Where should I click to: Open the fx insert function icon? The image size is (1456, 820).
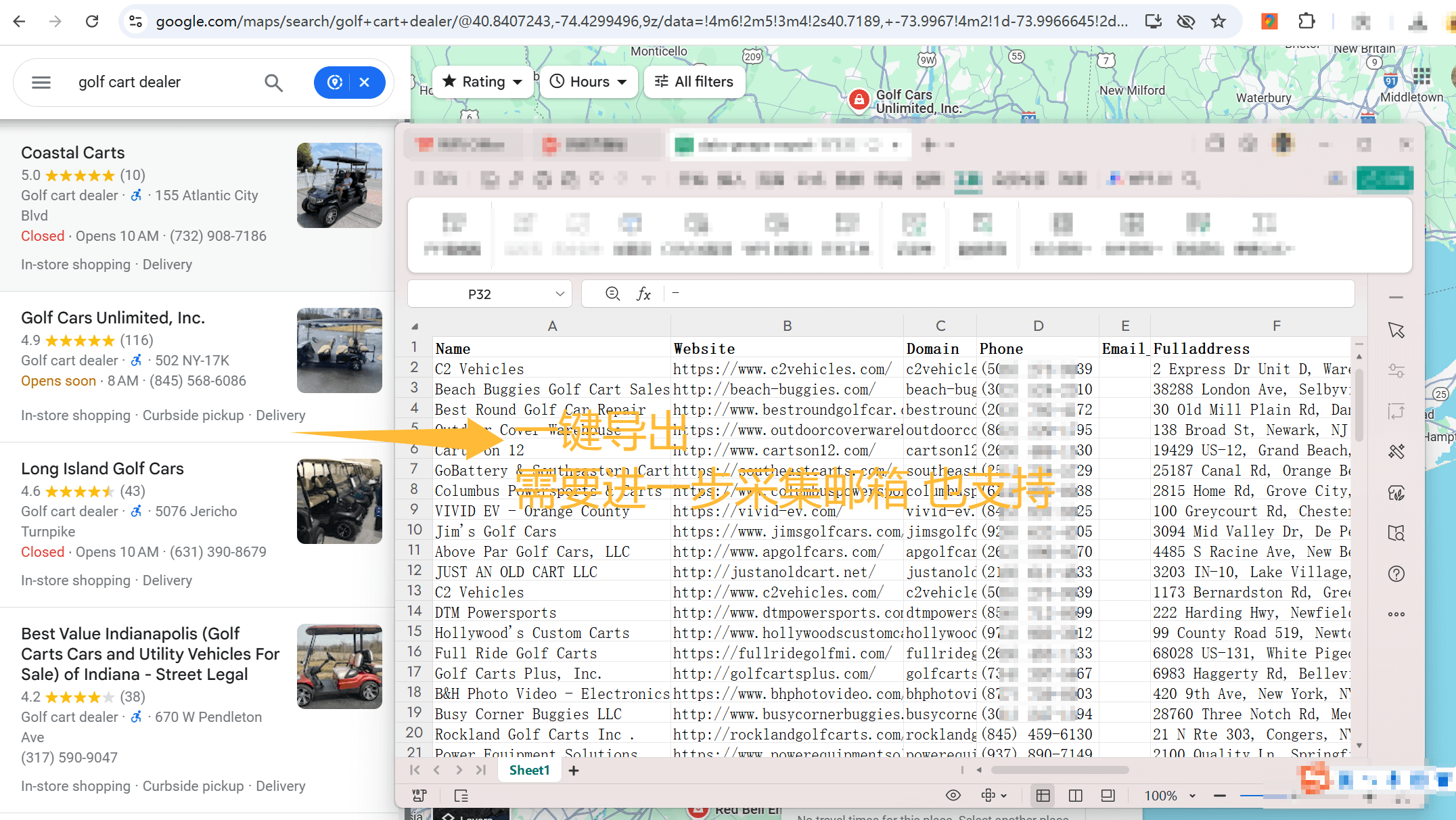pos(643,294)
